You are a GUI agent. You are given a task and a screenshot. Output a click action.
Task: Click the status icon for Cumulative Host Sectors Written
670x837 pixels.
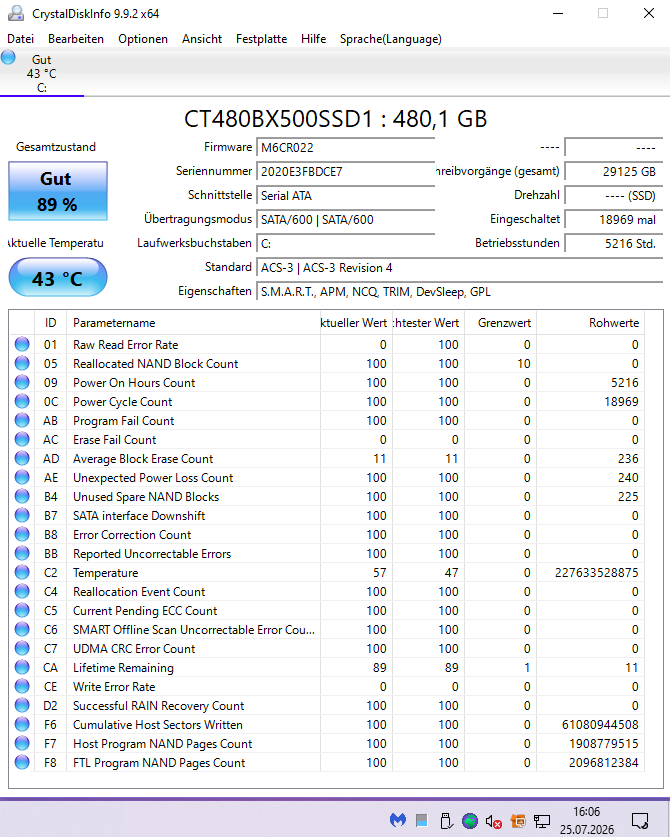(x=22, y=724)
